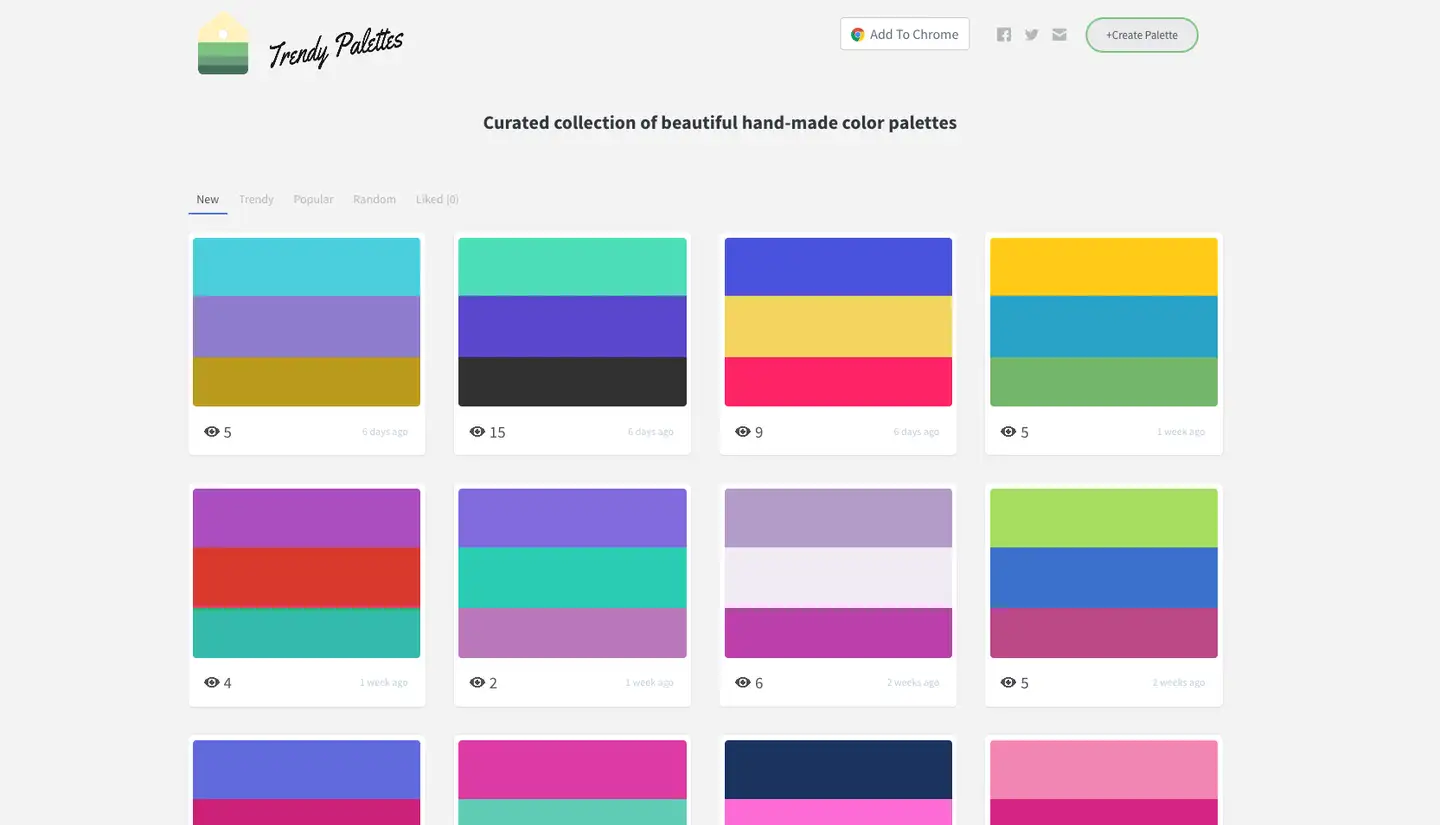The height and width of the screenshot is (825, 1440).
Task: Show the Liked palettes tab
Action: (437, 200)
